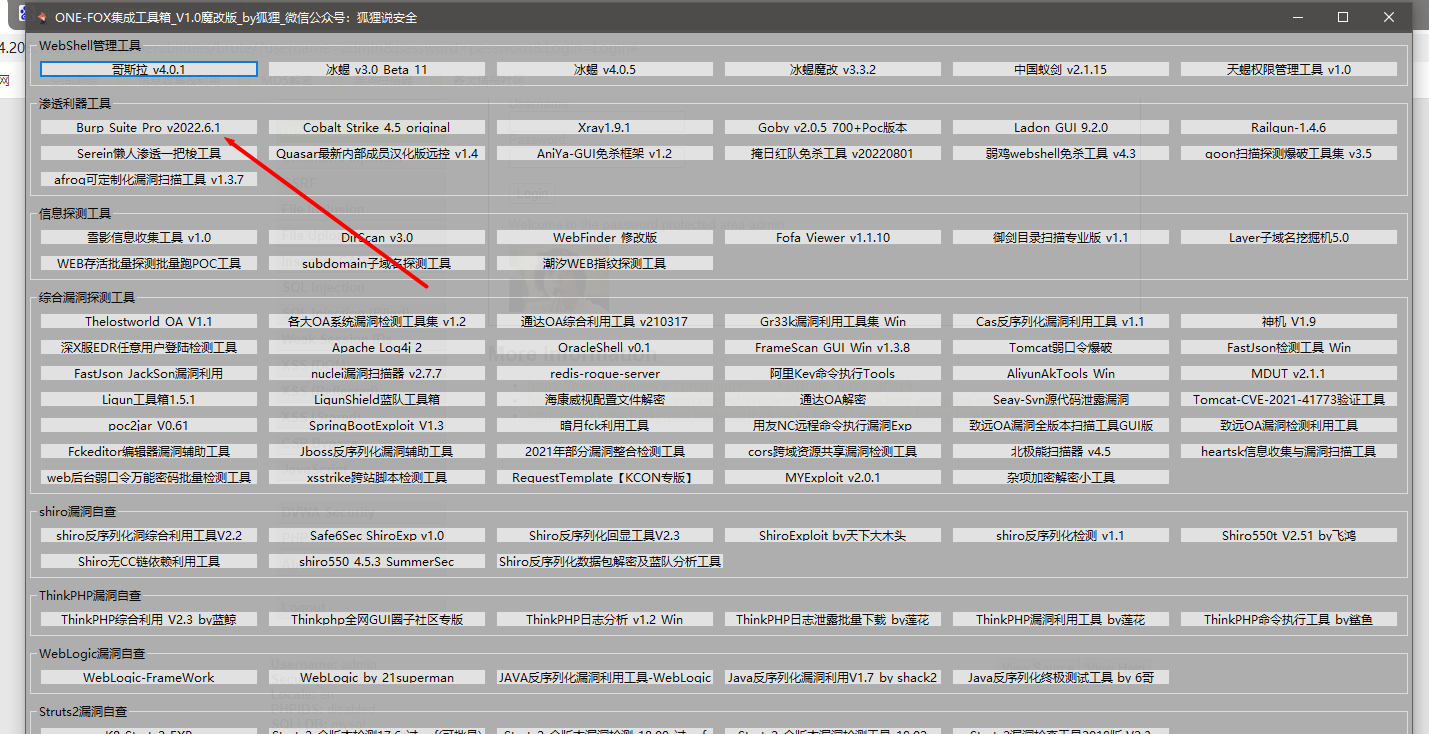Open Apache Log4j 2 tool
This screenshot has height=734, width=1429.
point(377,348)
